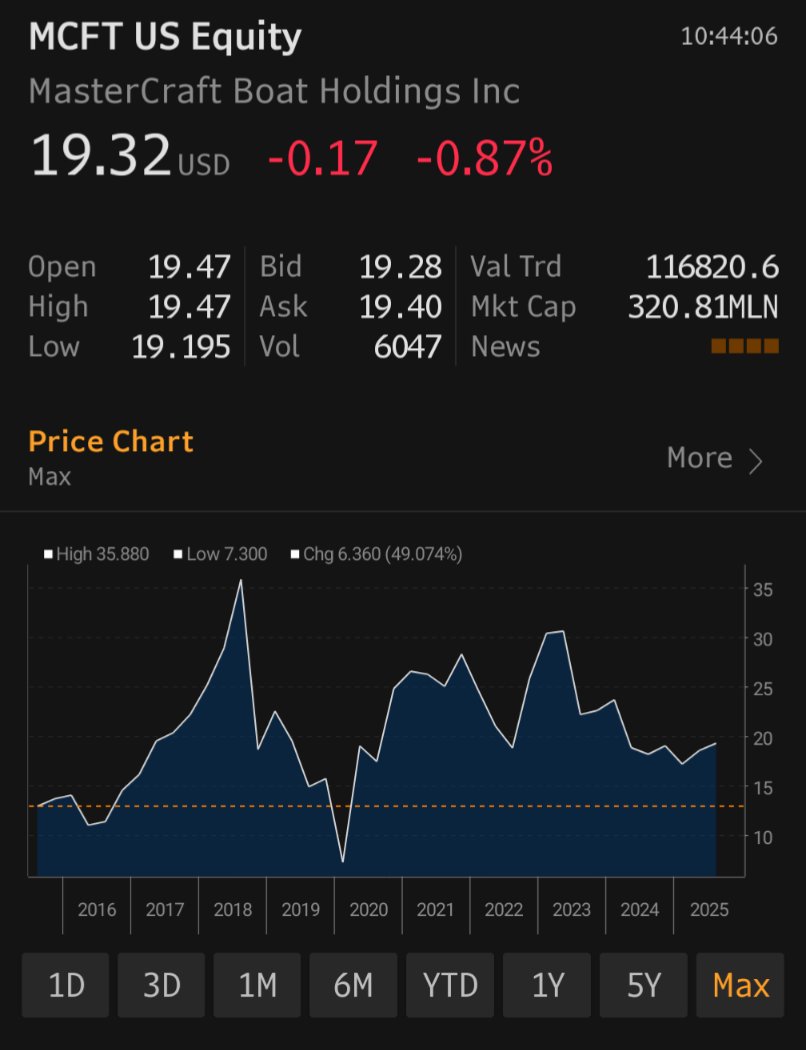Tap the last price 19.32
Image resolution: width=806 pixels, height=1050 pixels.
point(100,155)
